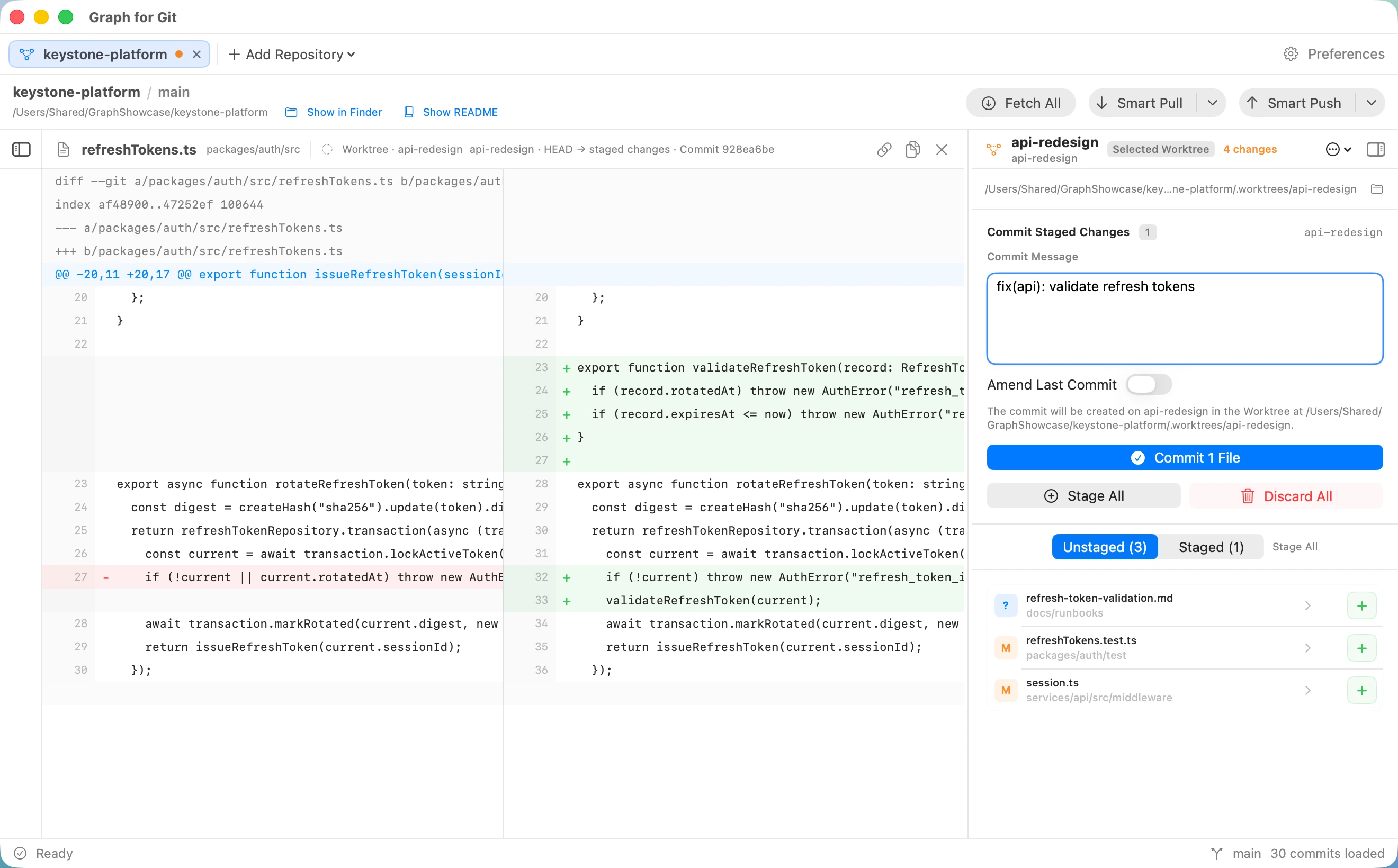
Task: Open Show README link
Action: click(451, 113)
